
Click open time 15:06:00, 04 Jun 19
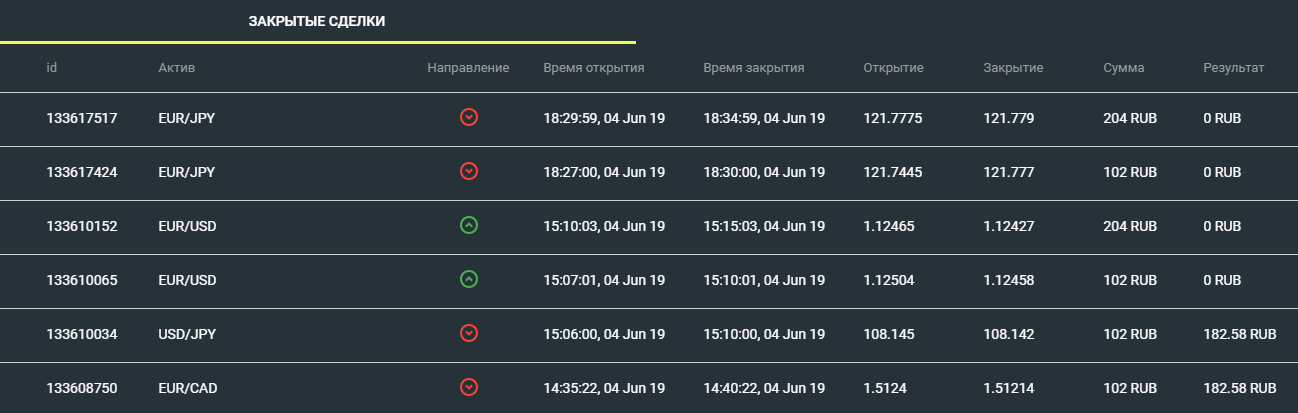pyautogui.click(x=604, y=333)
